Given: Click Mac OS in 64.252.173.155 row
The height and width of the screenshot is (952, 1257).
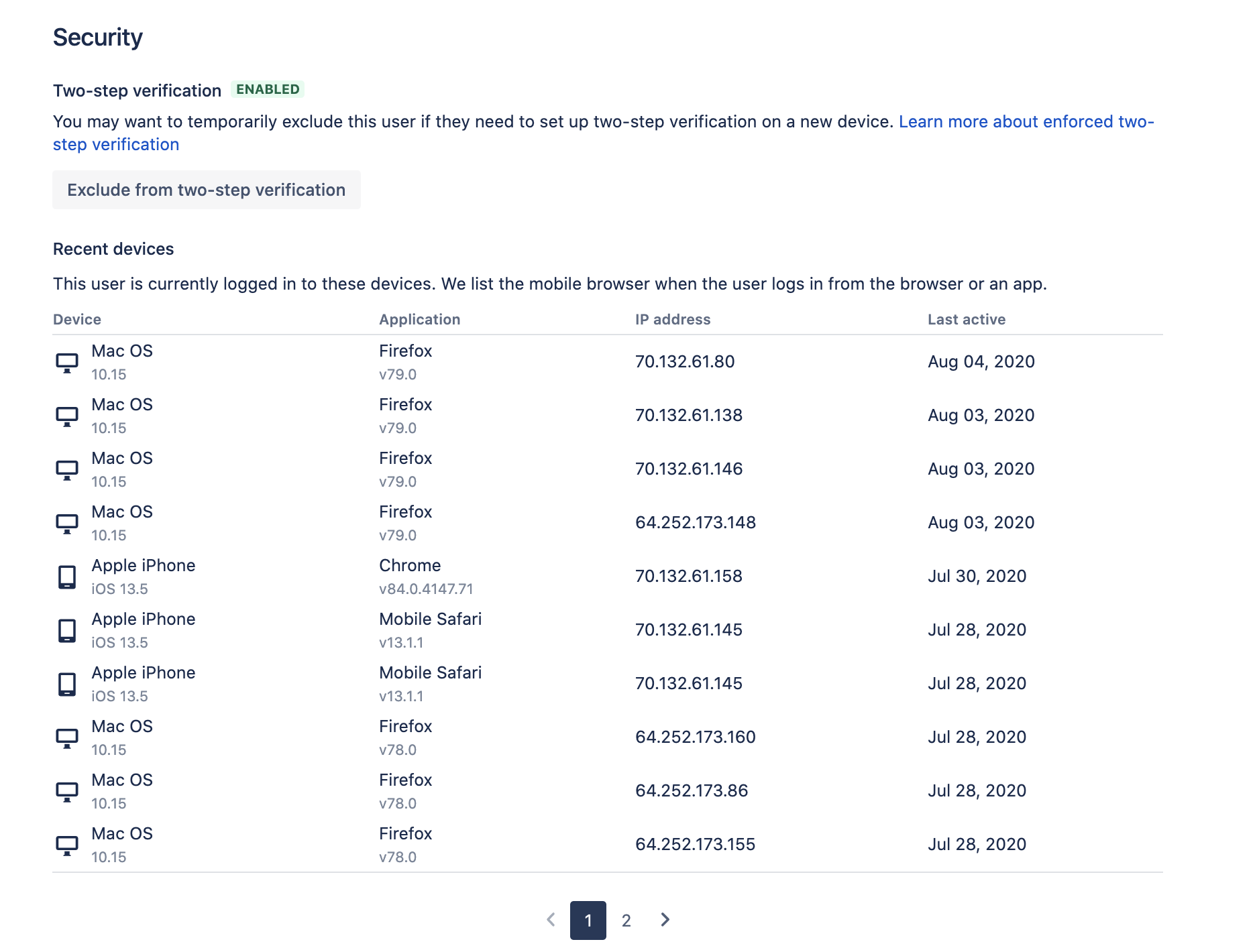Looking at the screenshot, I should (122, 833).
